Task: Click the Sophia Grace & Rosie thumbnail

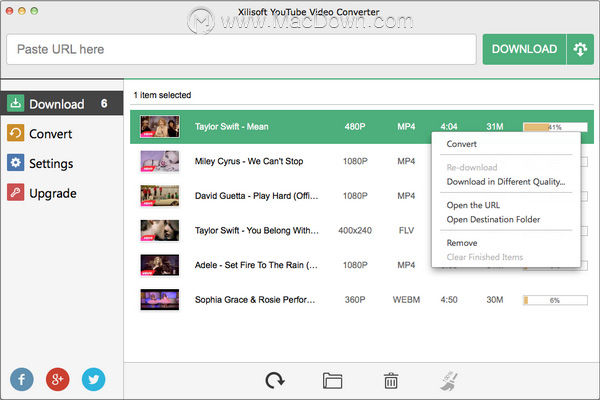Action: (x=160, y=299)
